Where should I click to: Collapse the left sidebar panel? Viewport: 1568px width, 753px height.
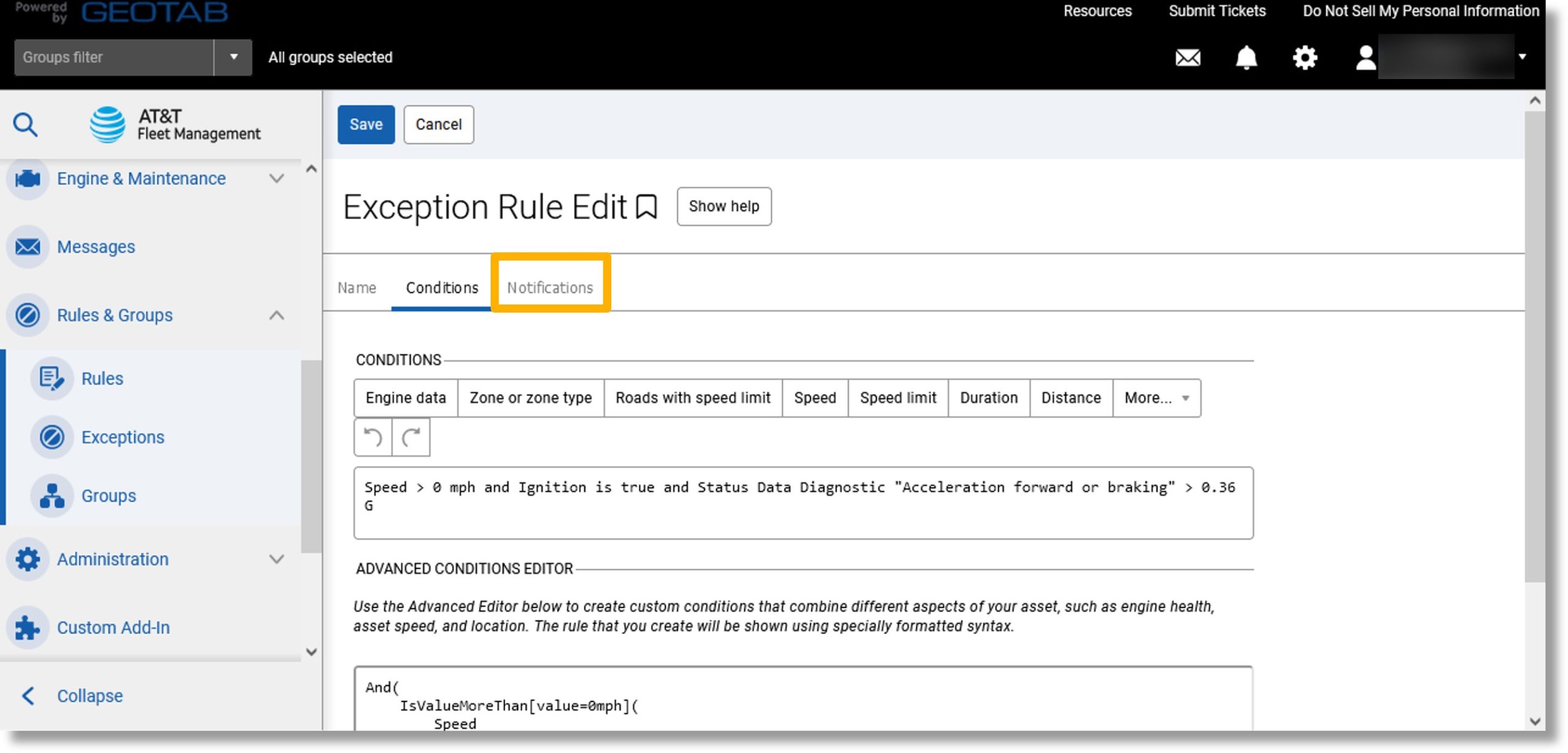click(x=89, y=695)
